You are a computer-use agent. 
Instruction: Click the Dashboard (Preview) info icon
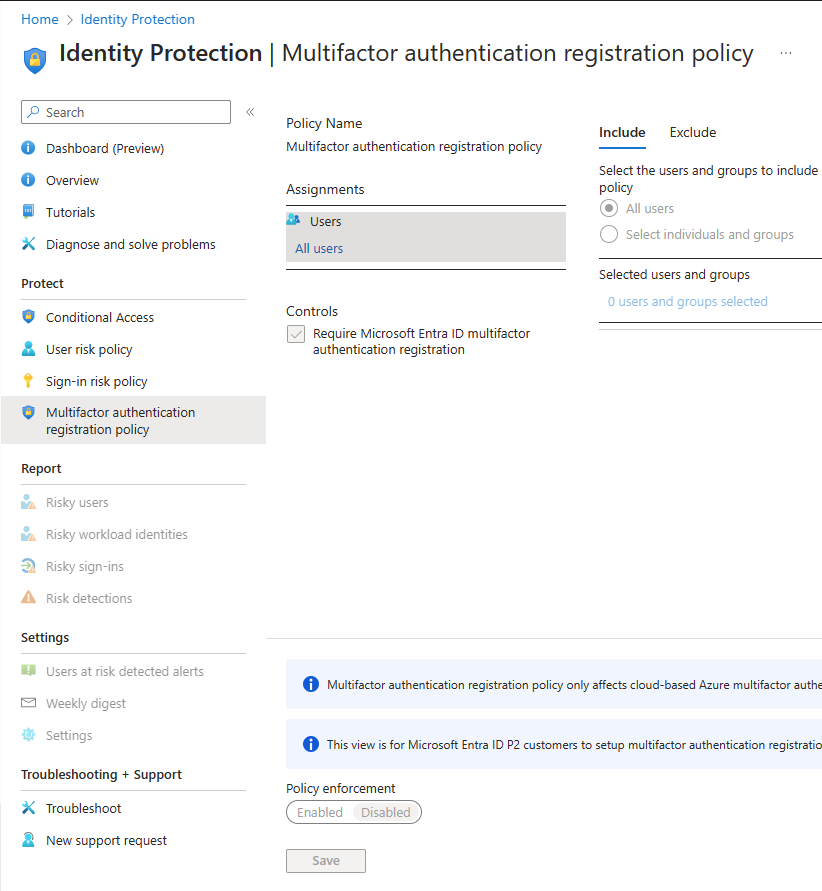[x=28, y=148]
